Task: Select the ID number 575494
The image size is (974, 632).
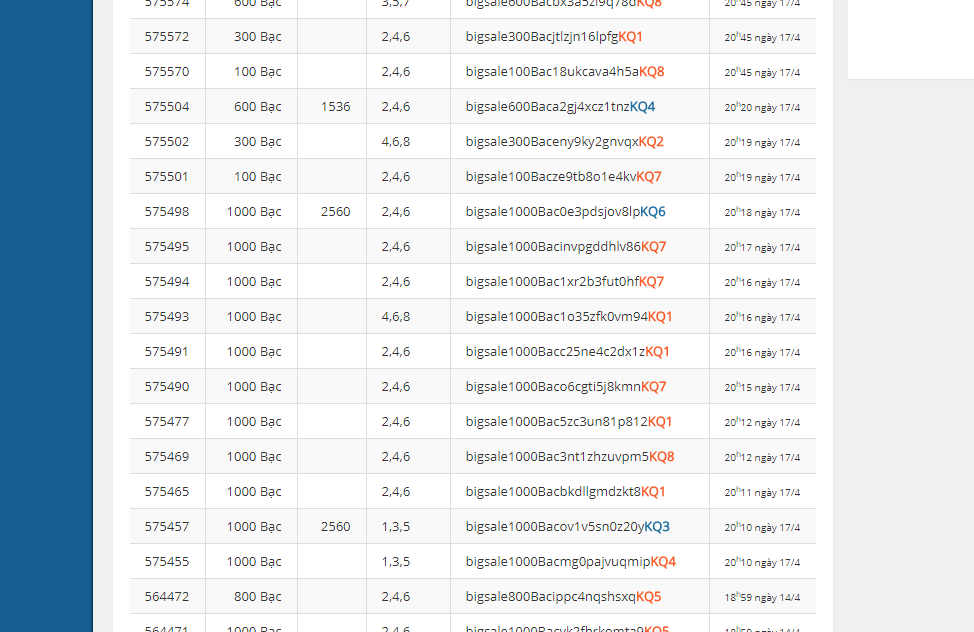Action: click(x=167, y=282)
